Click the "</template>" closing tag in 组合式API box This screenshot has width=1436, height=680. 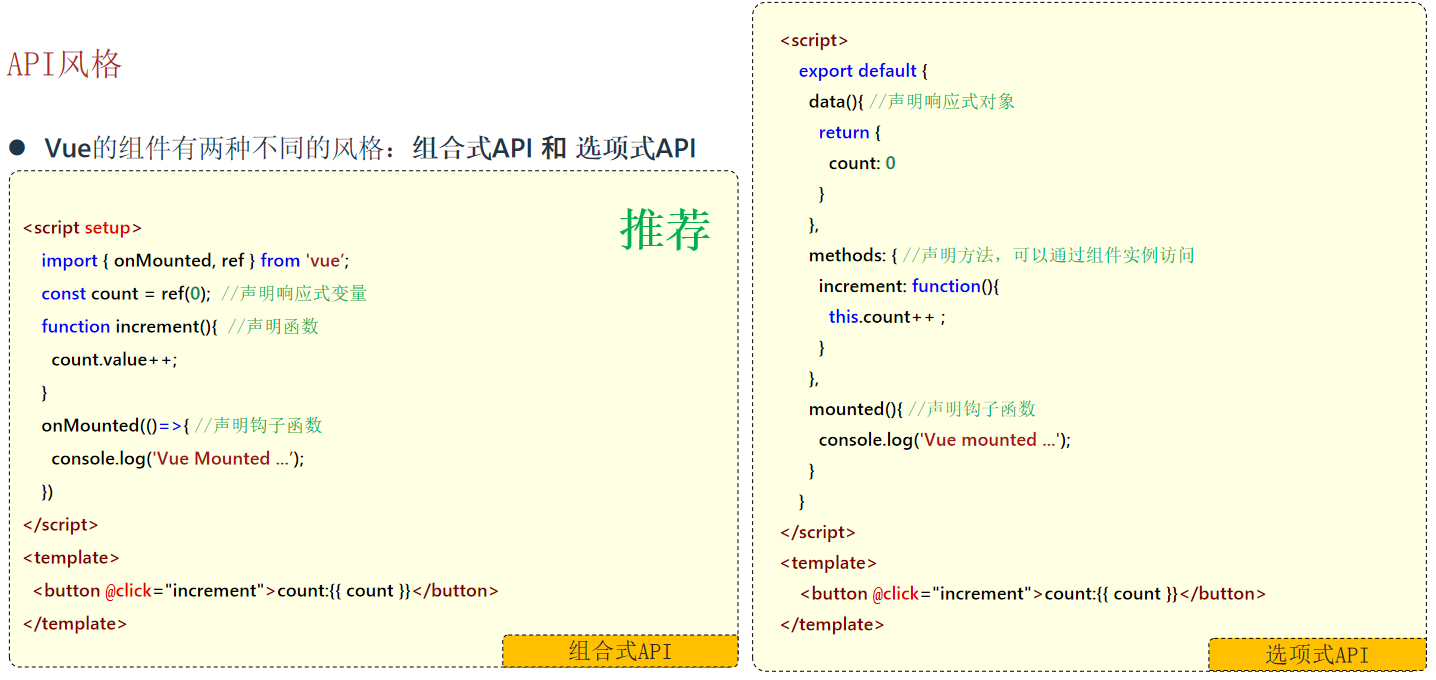(75, 624)
